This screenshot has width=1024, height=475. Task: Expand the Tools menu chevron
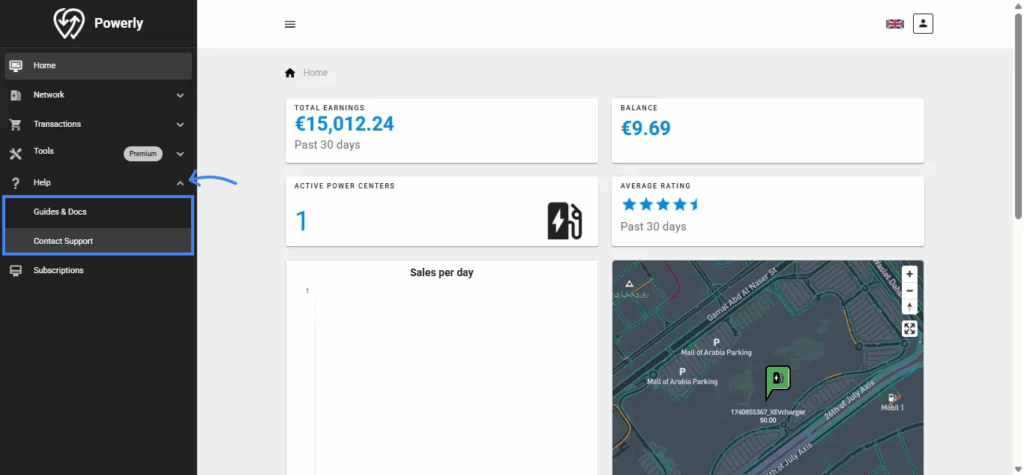tap(180, 154)
